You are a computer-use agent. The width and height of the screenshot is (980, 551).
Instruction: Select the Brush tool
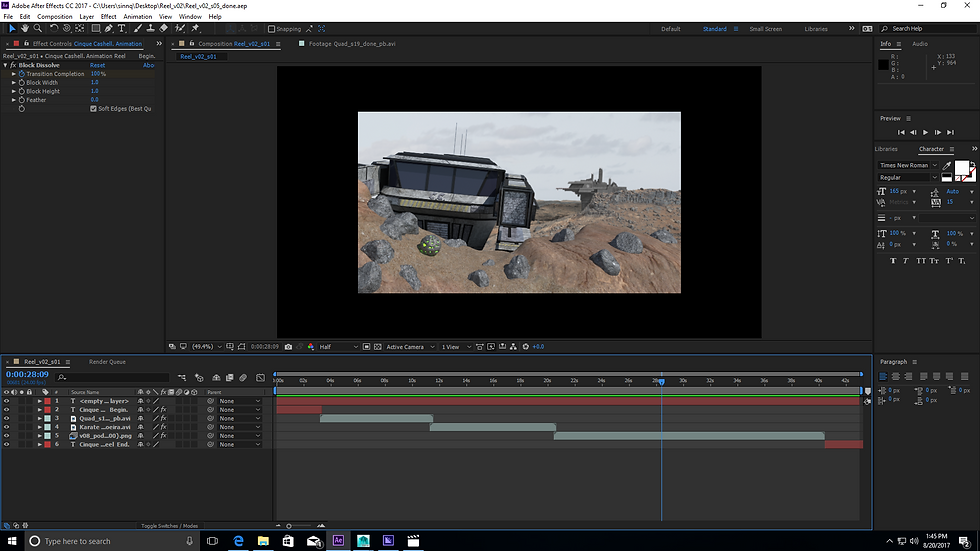pos(138,29)
